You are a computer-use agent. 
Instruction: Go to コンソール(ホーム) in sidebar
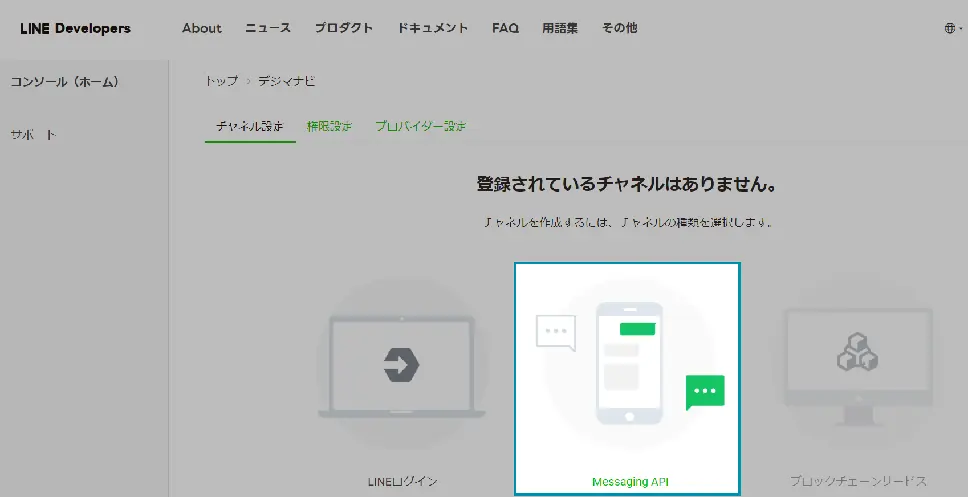click(65, 81)
